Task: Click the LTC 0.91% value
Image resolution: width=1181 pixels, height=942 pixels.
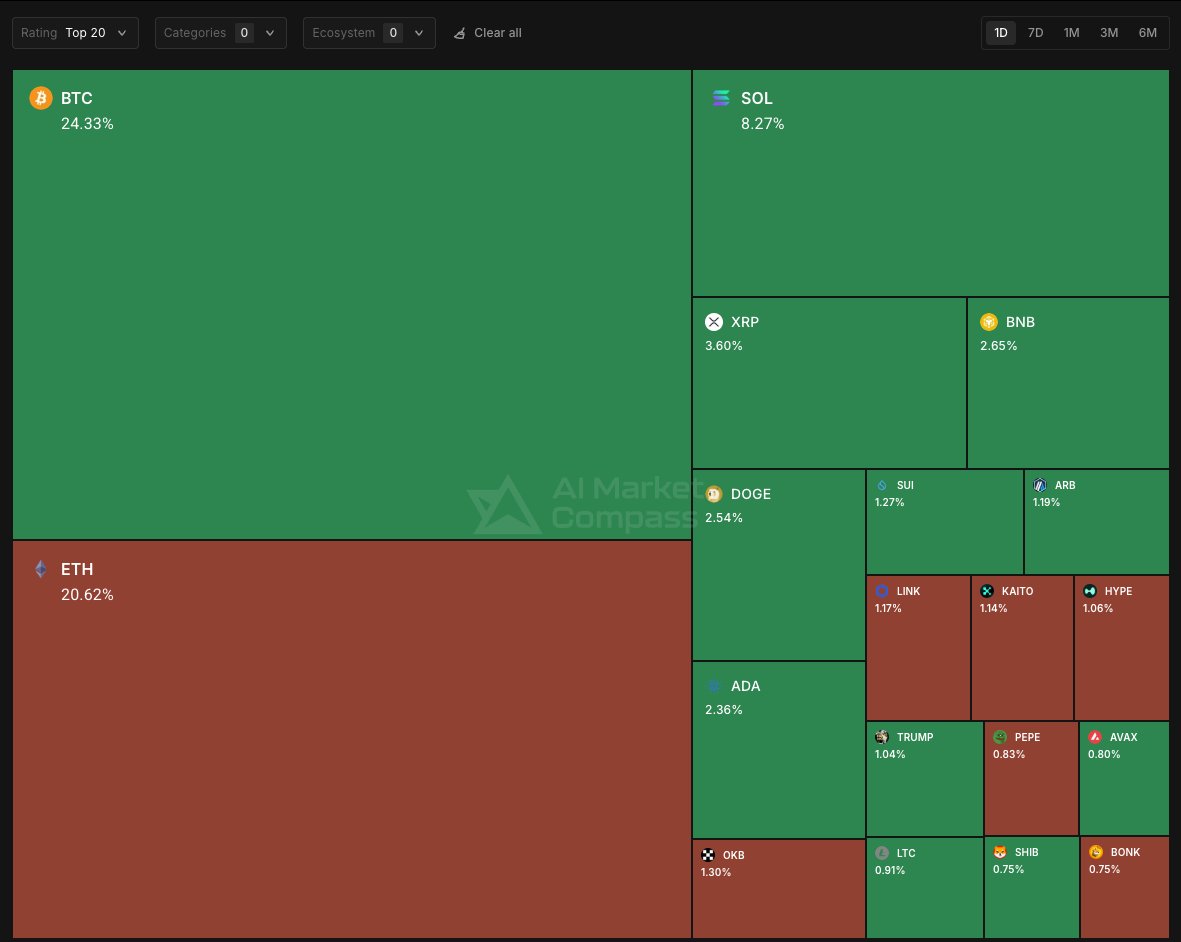Action: (x=890, y=870)
